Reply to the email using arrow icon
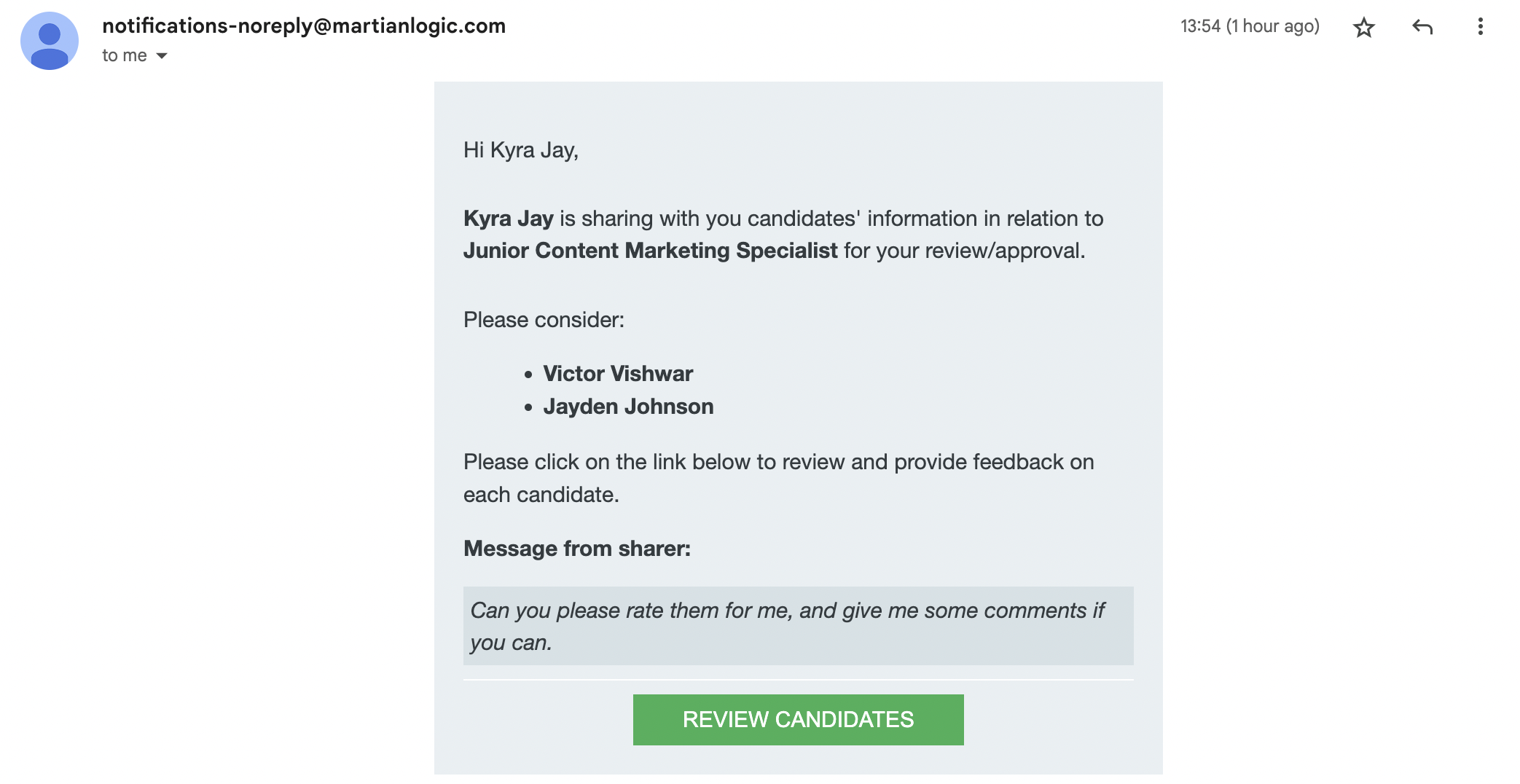 tap(1422, 28)
